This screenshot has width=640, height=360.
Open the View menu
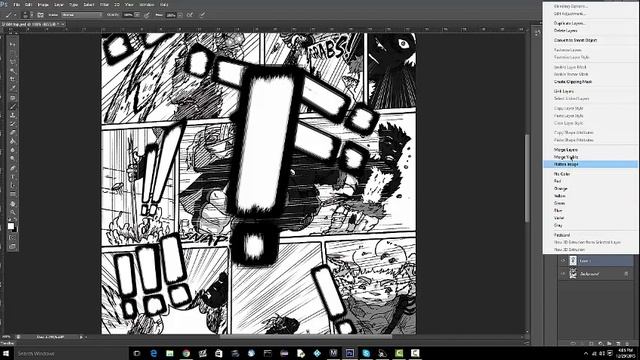tap(129, 4)
